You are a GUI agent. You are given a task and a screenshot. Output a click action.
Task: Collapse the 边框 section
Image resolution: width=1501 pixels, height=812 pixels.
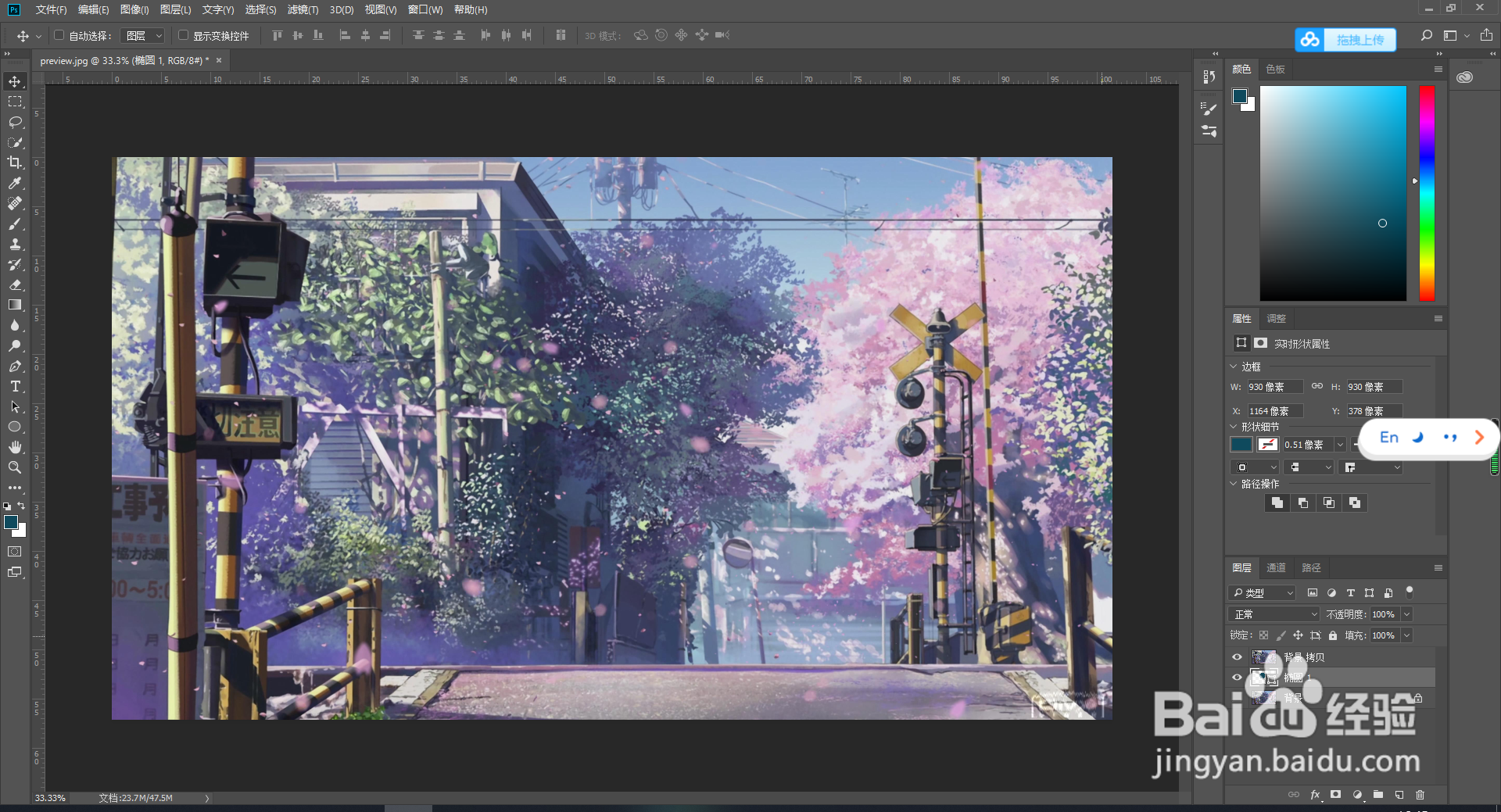point(1234,366)
